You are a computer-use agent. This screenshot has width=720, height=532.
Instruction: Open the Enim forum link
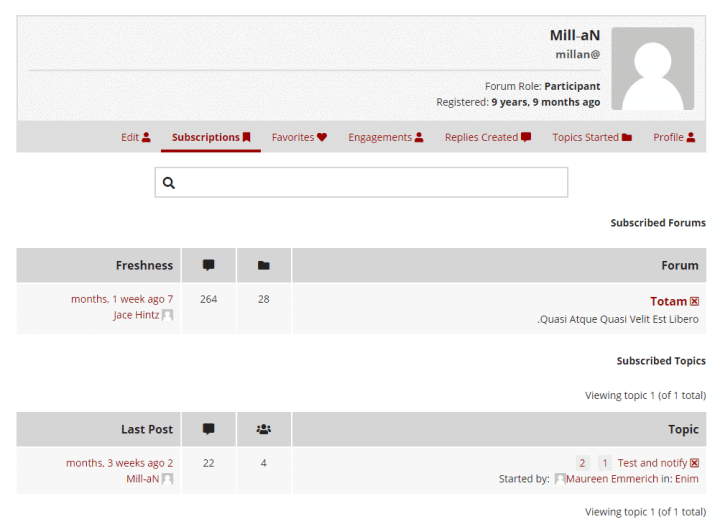(686, 479)
